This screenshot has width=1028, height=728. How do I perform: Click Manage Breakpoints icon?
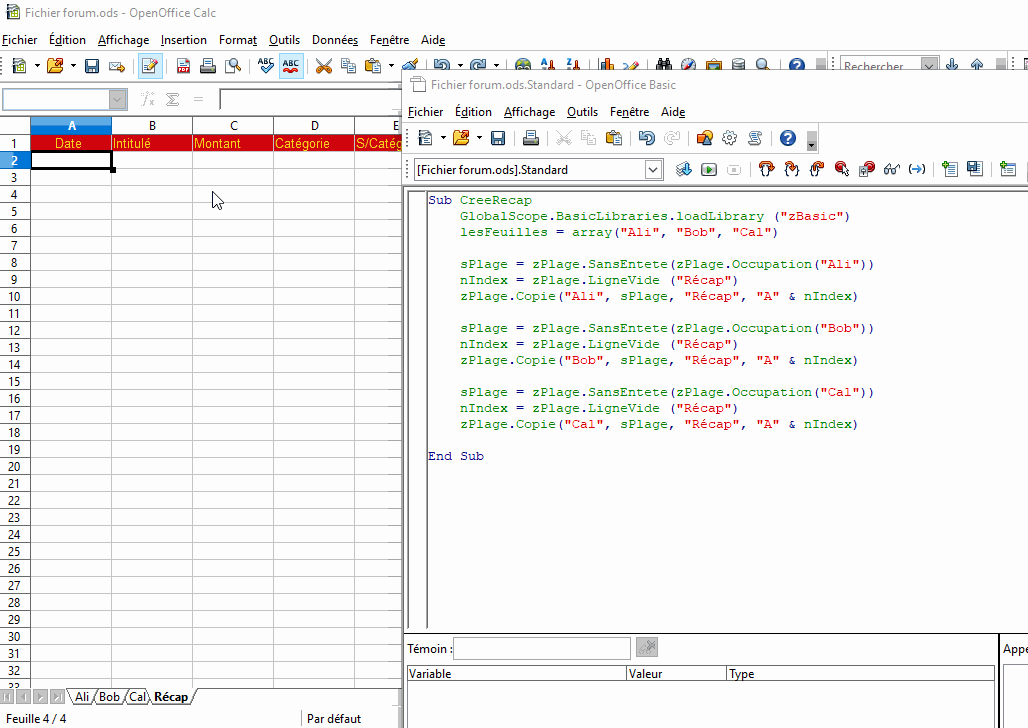click(x=867, y=170)
